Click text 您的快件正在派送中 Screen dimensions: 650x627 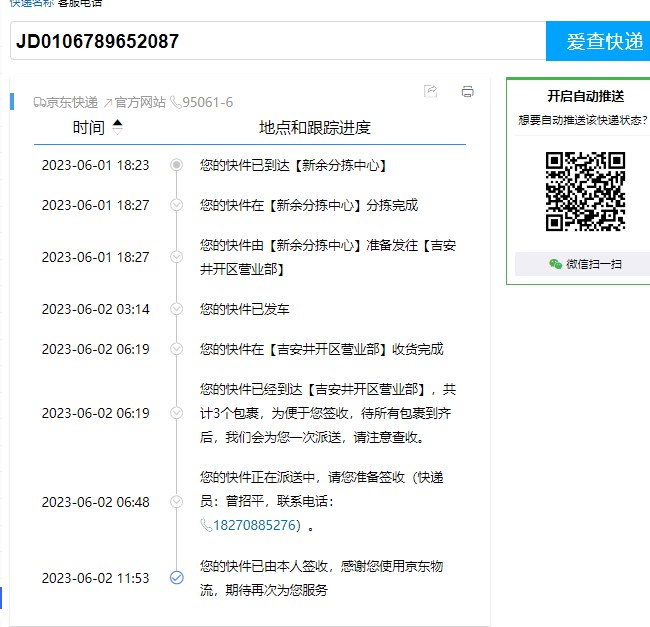point(257,477)
